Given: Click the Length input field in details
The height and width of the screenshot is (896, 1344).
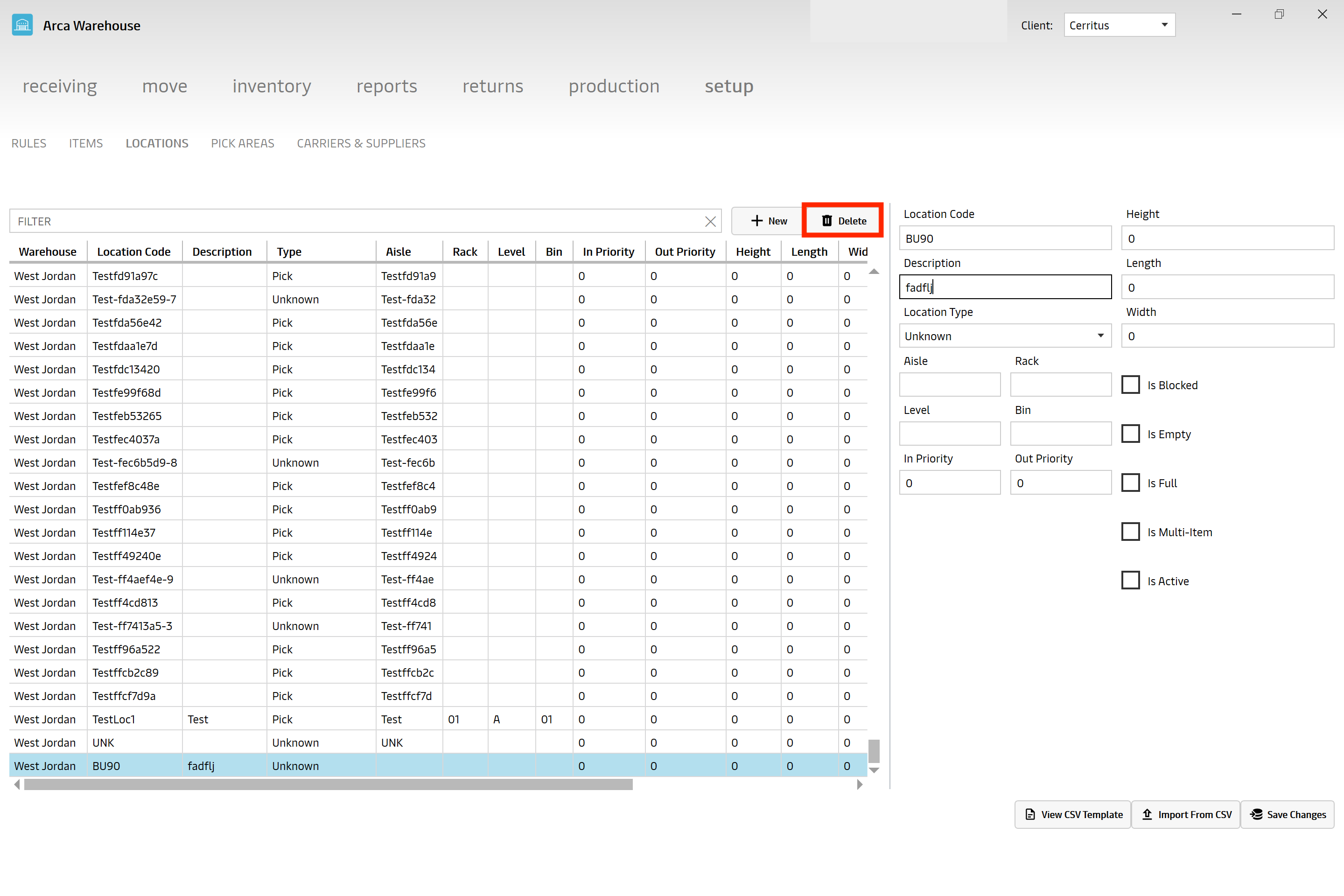Looking at the screenshot, I should point(1227,287).
